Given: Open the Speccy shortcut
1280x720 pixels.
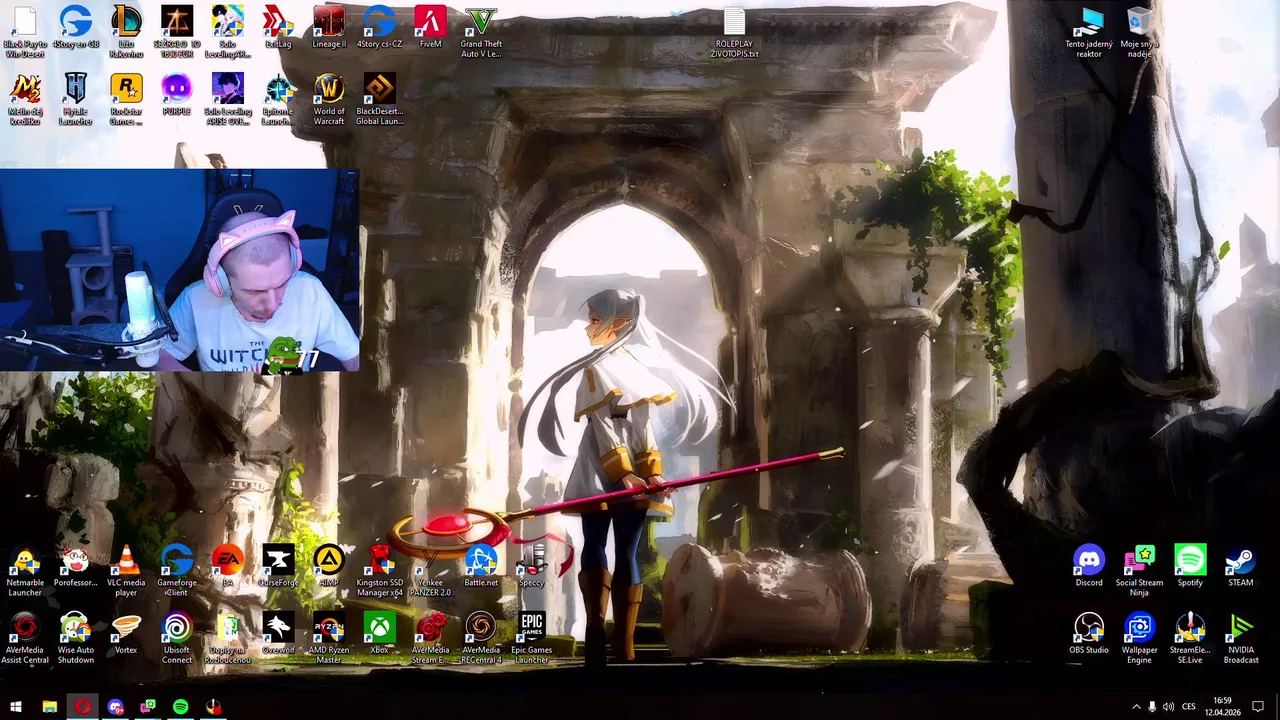Looking at the screenshot, I should (x=532, y=567).
